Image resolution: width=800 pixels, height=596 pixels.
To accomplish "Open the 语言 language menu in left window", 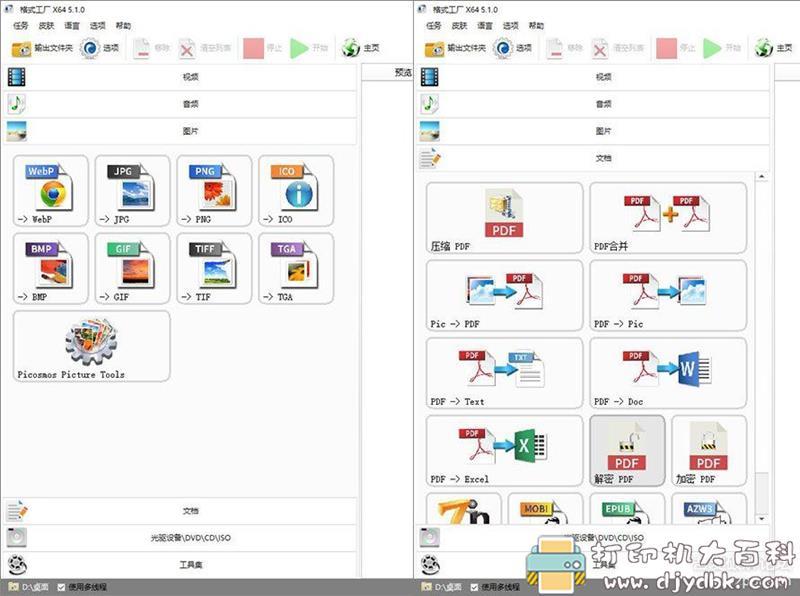I will tap(71, 26).
